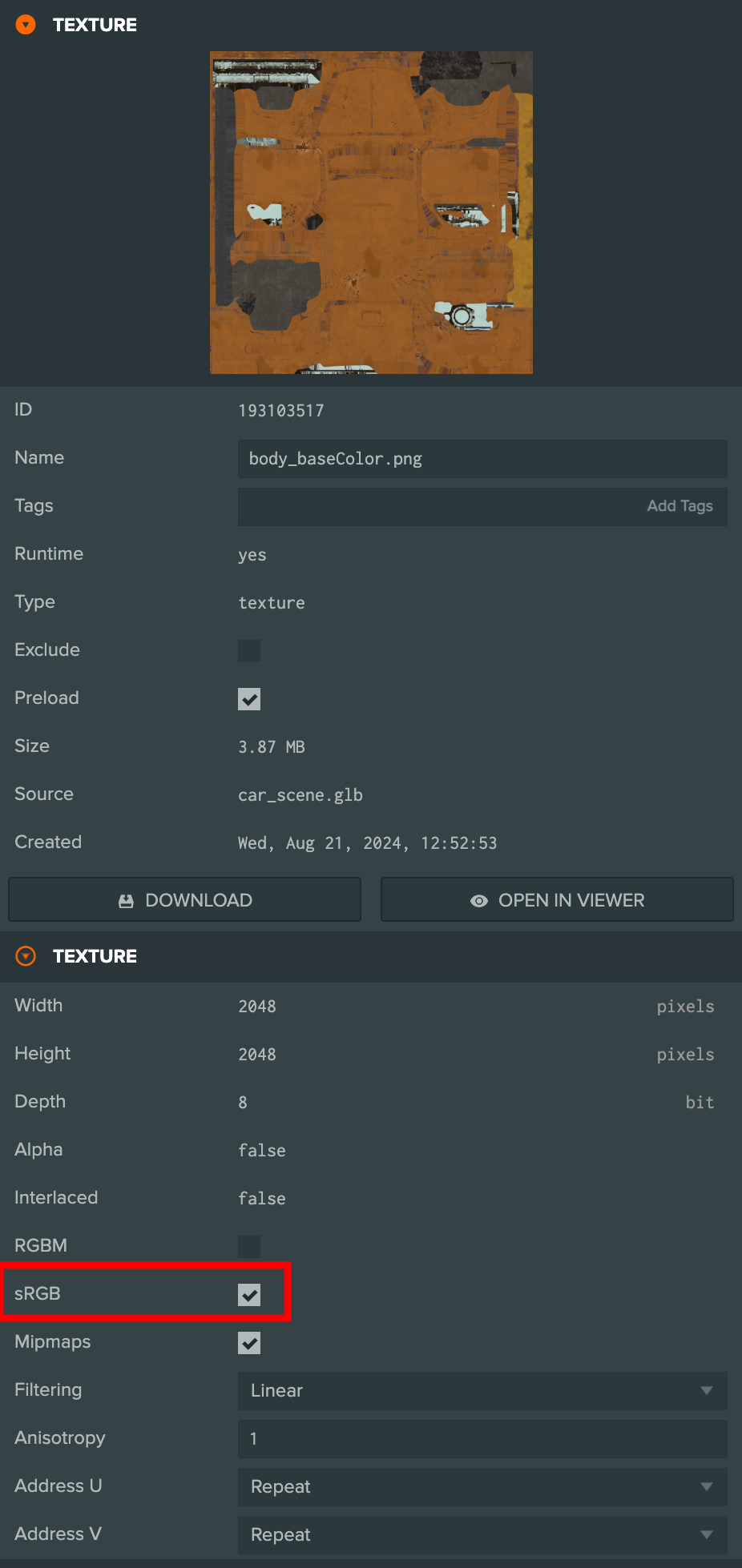Turn off the Mipmaps checkbox
The width and height of the screenshot is (742, 1568).
[x=249, y=1343]
